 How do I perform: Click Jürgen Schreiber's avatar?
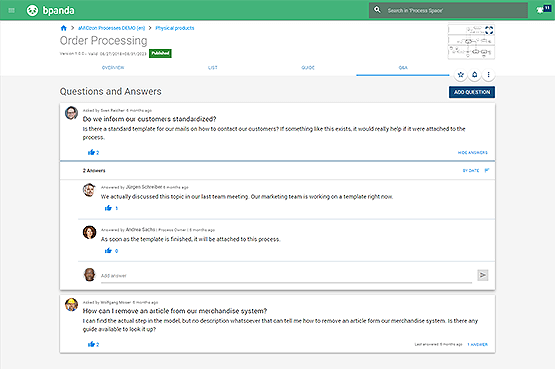89,190
